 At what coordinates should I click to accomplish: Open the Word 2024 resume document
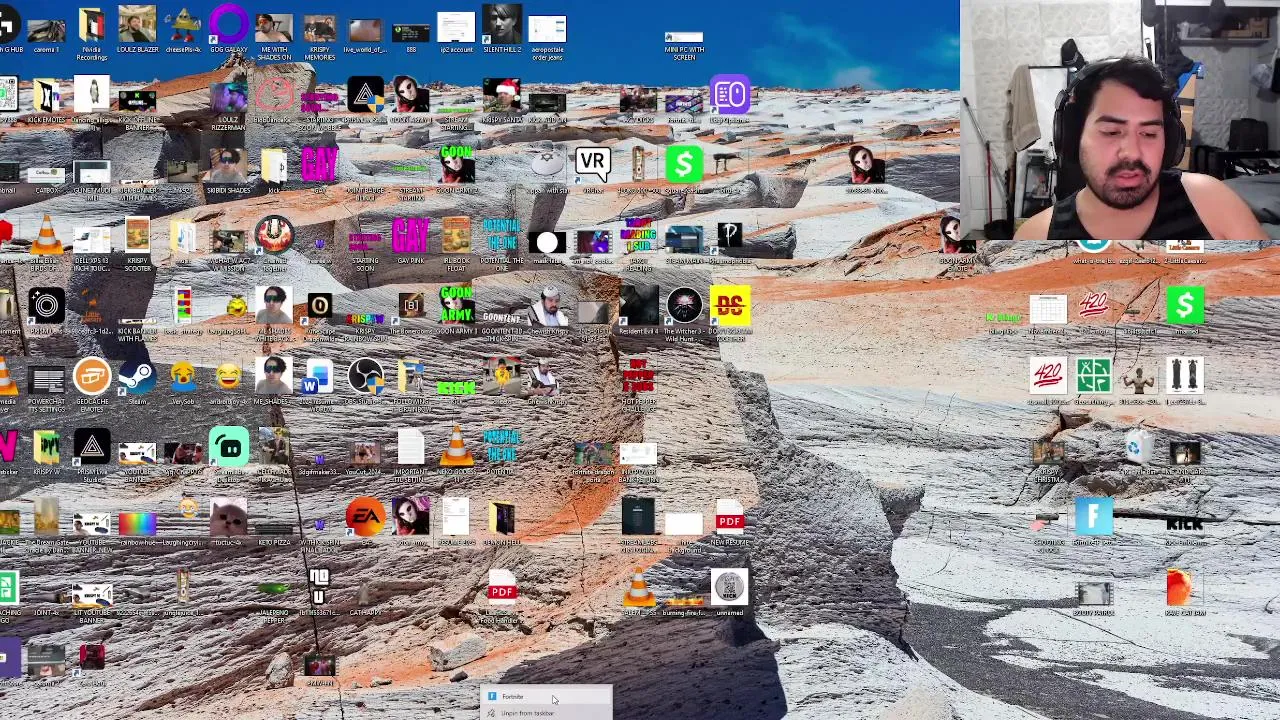[x=319, y=377]
